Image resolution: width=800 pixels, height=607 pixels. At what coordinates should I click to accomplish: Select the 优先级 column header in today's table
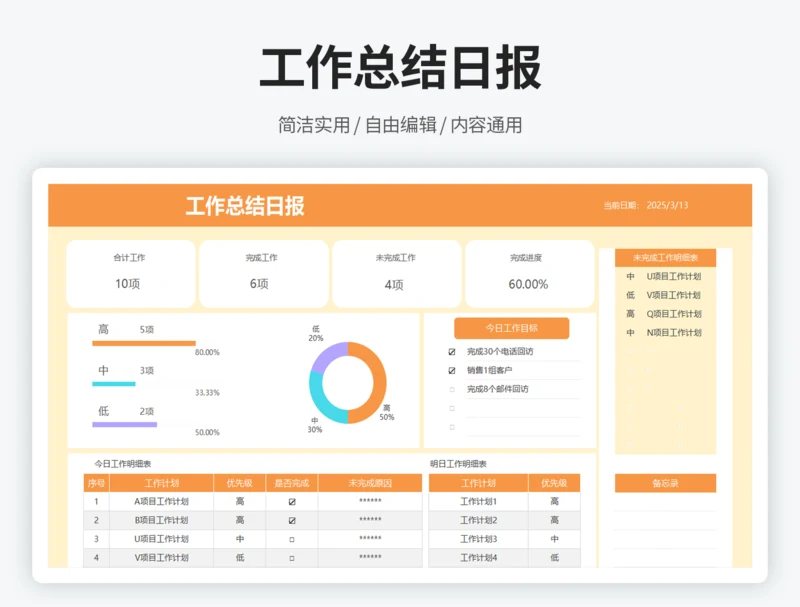coord(240,483)
